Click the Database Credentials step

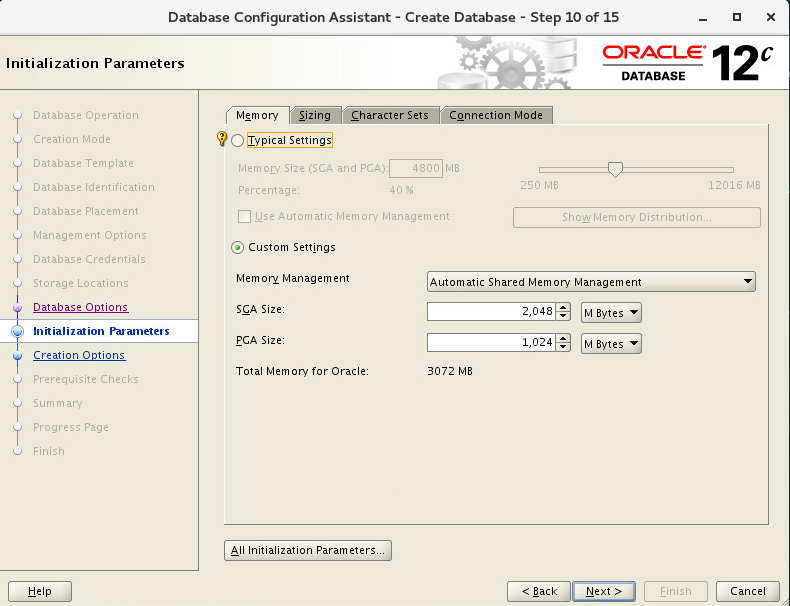pyautogui.click(x=89, y=259)
